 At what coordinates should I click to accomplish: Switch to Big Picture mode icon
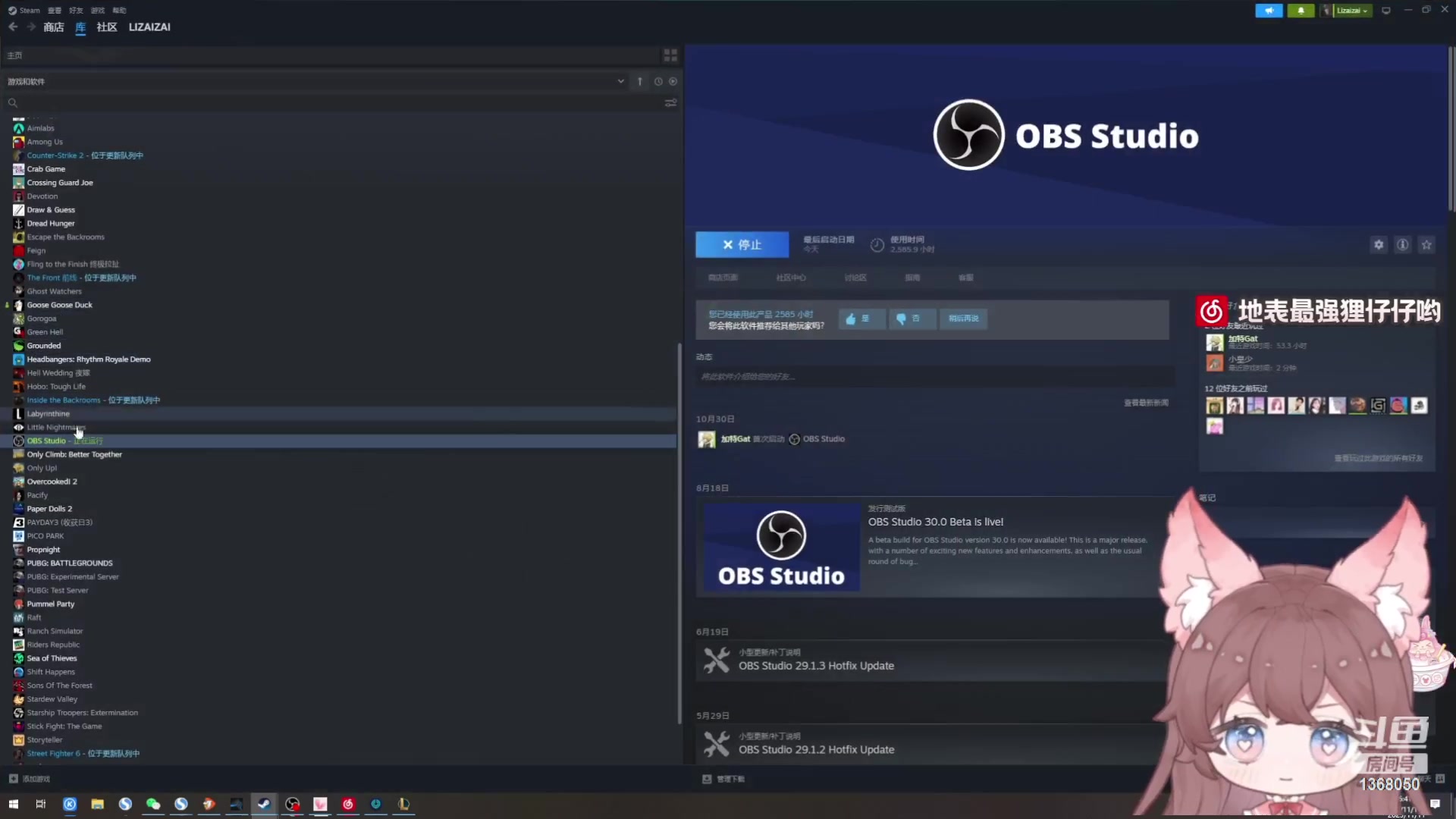[x=1386, y=11]
